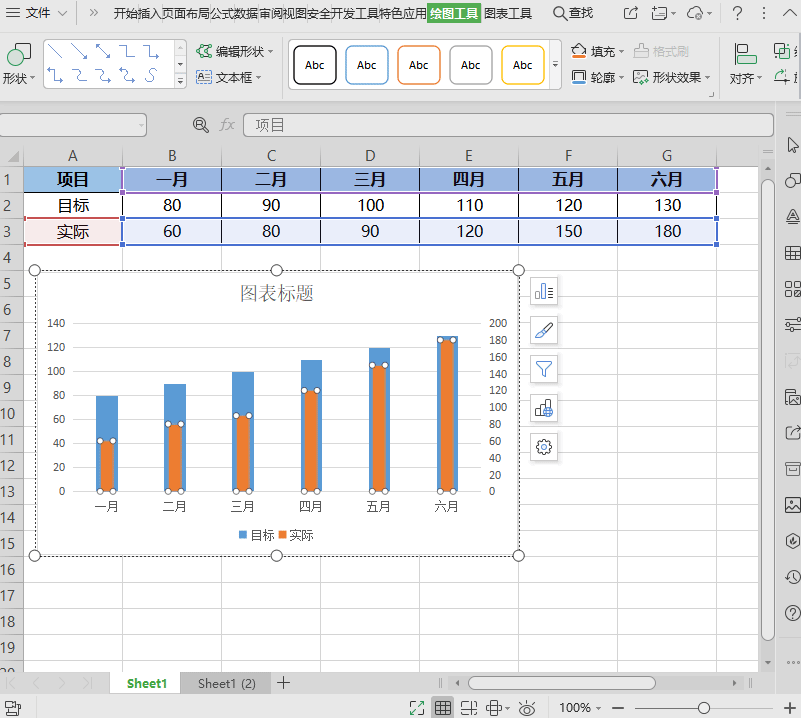Image resolution: width=801 pixels, height=718 pixels.
Task: Click the share icon in title bar
Action: (x=631, y=13)
